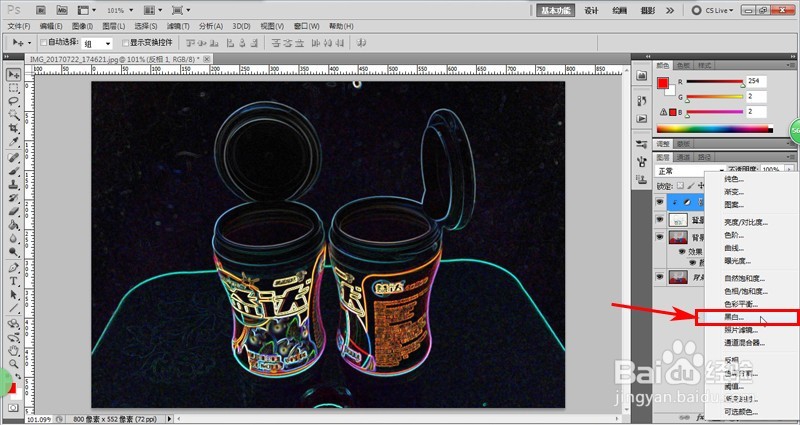The width and height of the screenshot is (800, 425).
Task: Switch to the 绘画 workspace
Action: [619, 10]
